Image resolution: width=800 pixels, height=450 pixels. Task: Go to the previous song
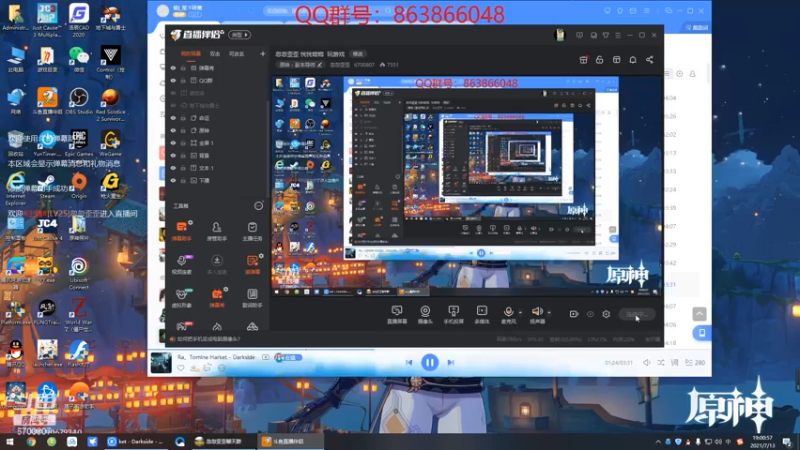(409, 362)
